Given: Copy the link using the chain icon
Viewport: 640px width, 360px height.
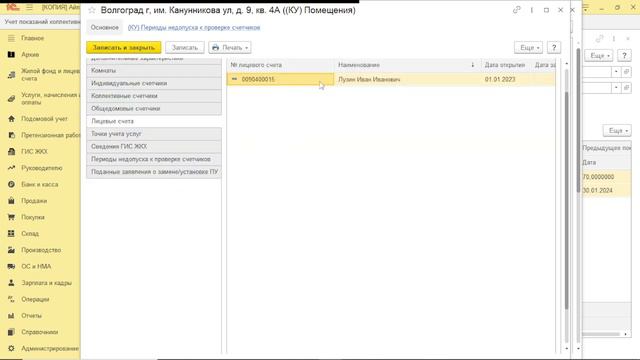Looking at the screenshot, I should click(x=517, y=10).
